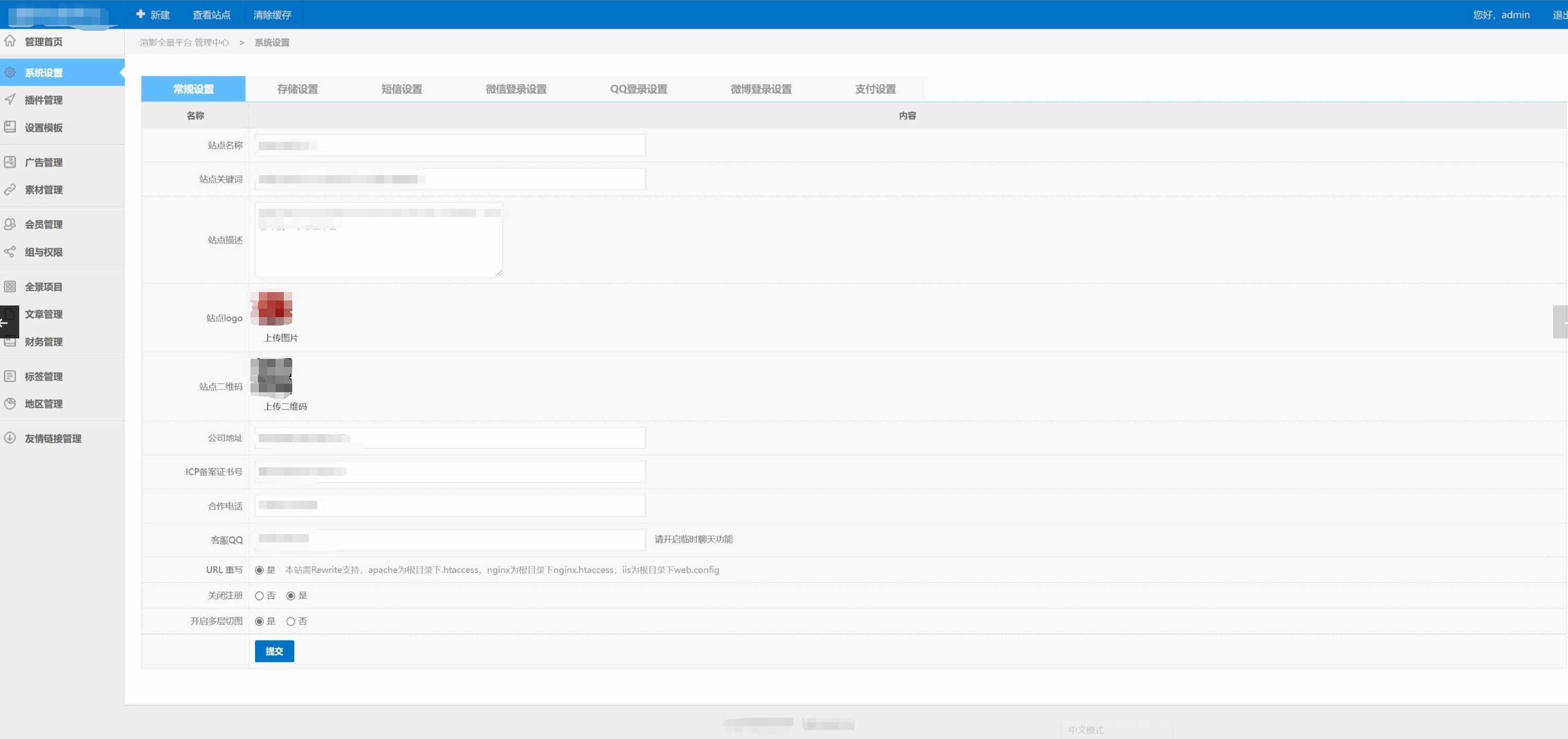Image resolution: width=1568 pixels, height=739 pixels.
Task: Click the link icon for 素材管理
Action: pos(10,189)
